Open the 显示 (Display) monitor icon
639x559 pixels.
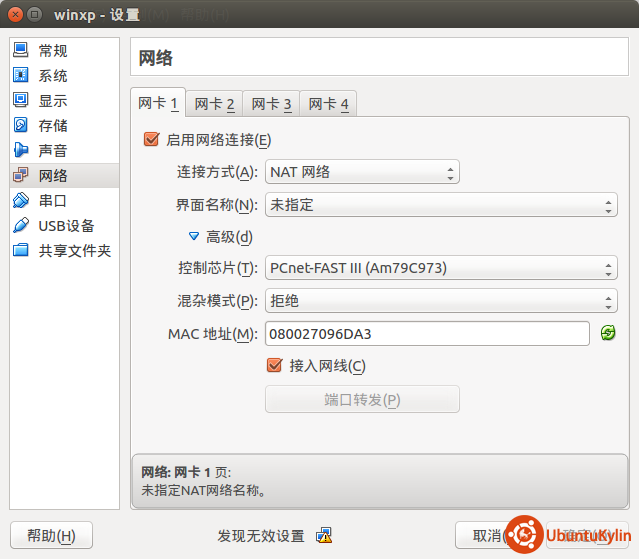click(21, 101)
